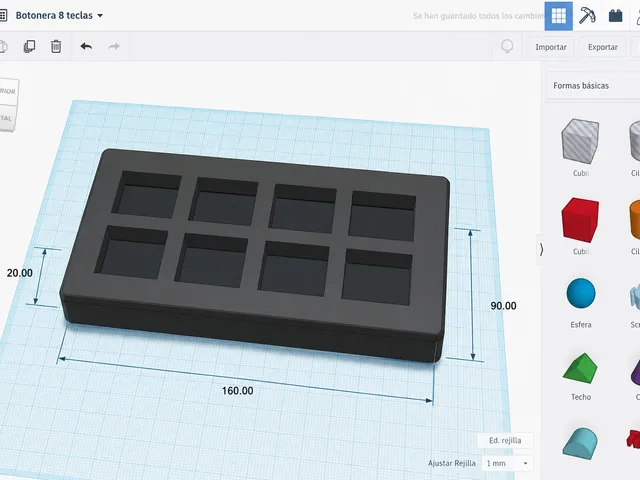Click the redo arrow icon
Image resolution: width=640 pixels, height=480 pixels.
point(114,47)
